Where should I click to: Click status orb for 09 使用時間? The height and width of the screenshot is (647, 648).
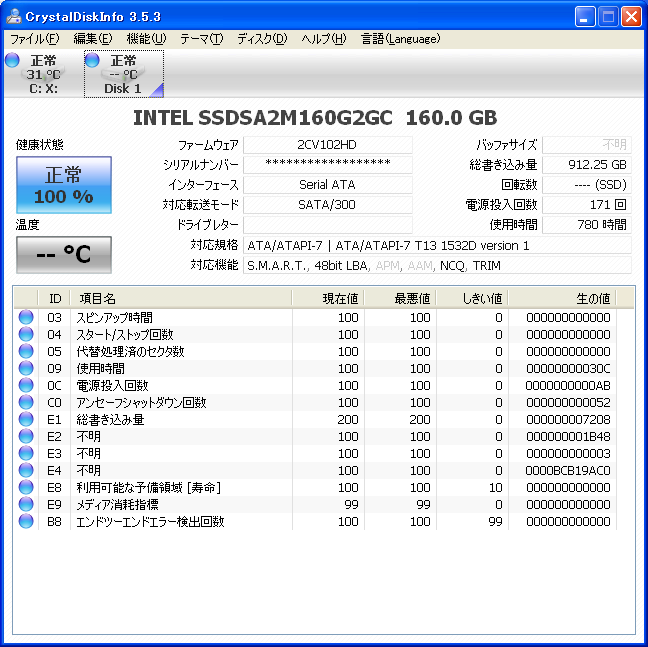pyautogui.click(x=26, y=368)
